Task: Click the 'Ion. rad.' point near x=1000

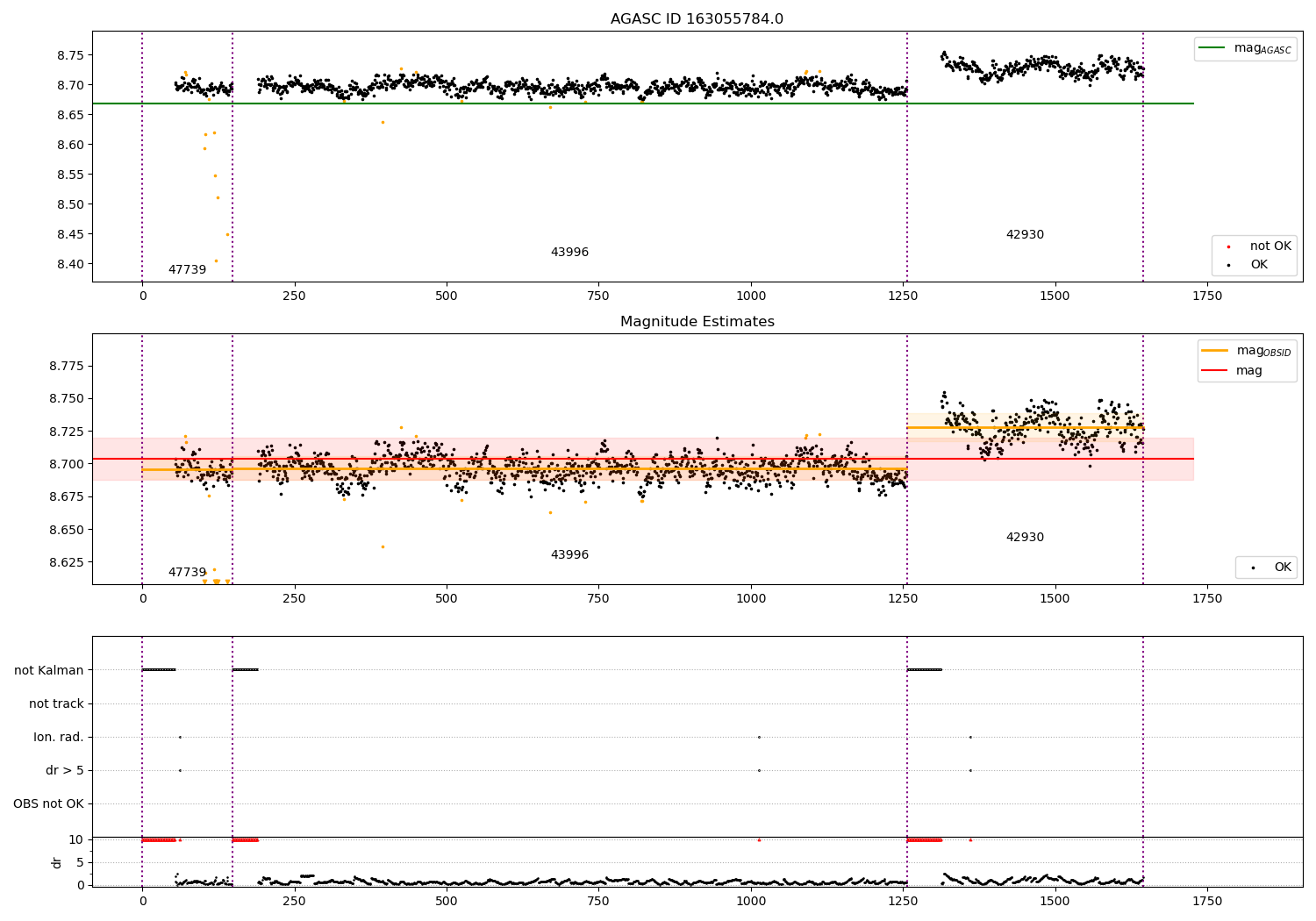Action: pyautogui.click(x=759, y=737)
